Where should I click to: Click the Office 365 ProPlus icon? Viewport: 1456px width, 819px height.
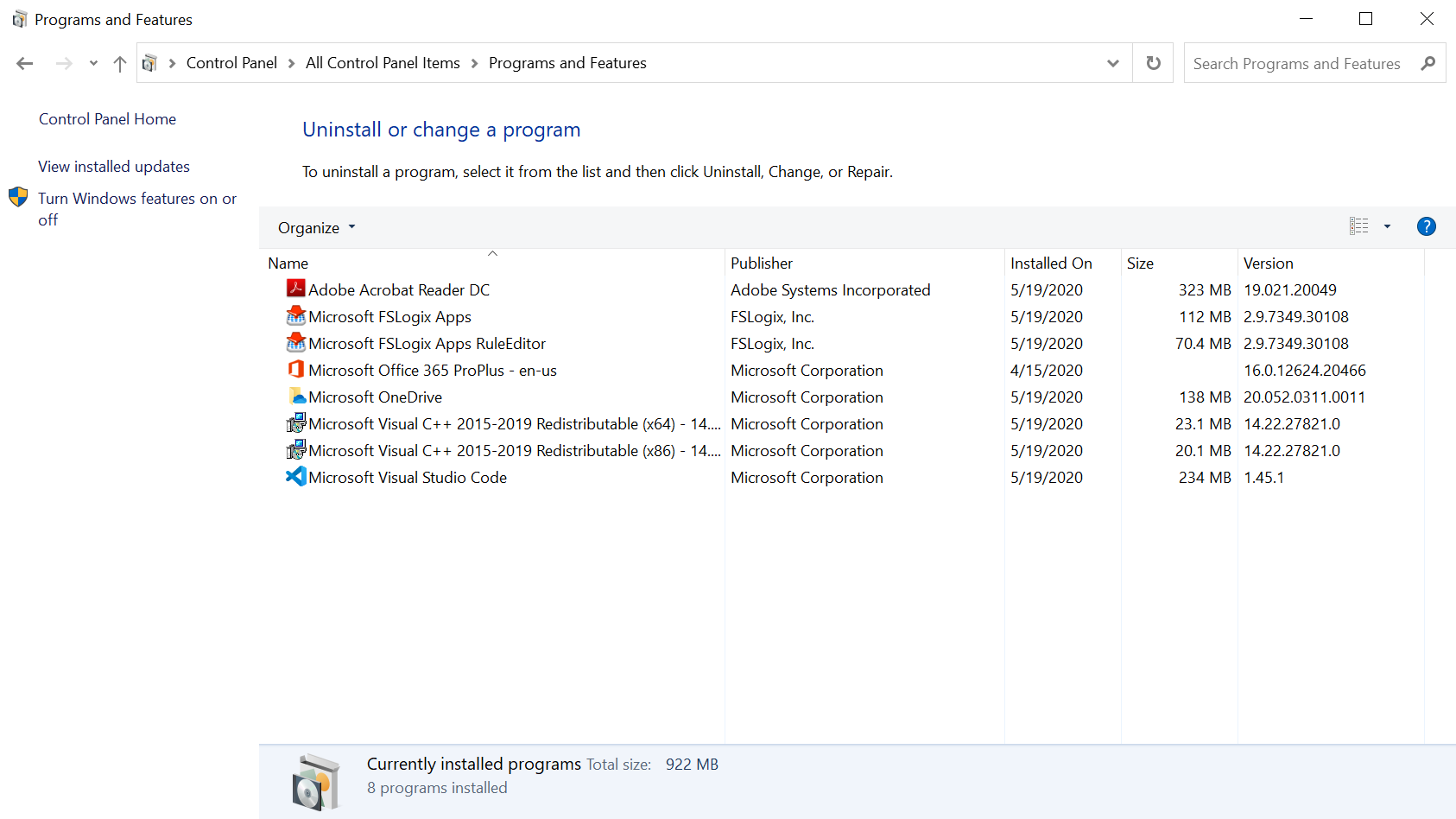[296, 369]
